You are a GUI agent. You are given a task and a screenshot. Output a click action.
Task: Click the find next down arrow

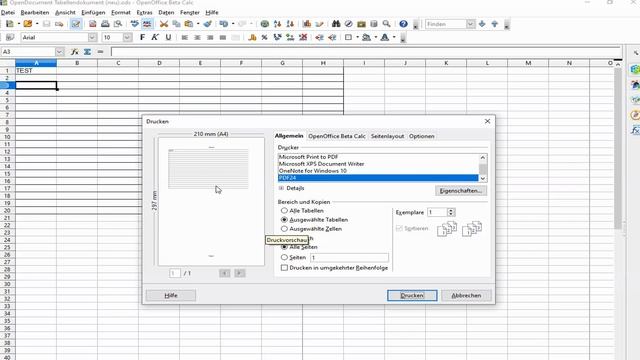point(482,24)
